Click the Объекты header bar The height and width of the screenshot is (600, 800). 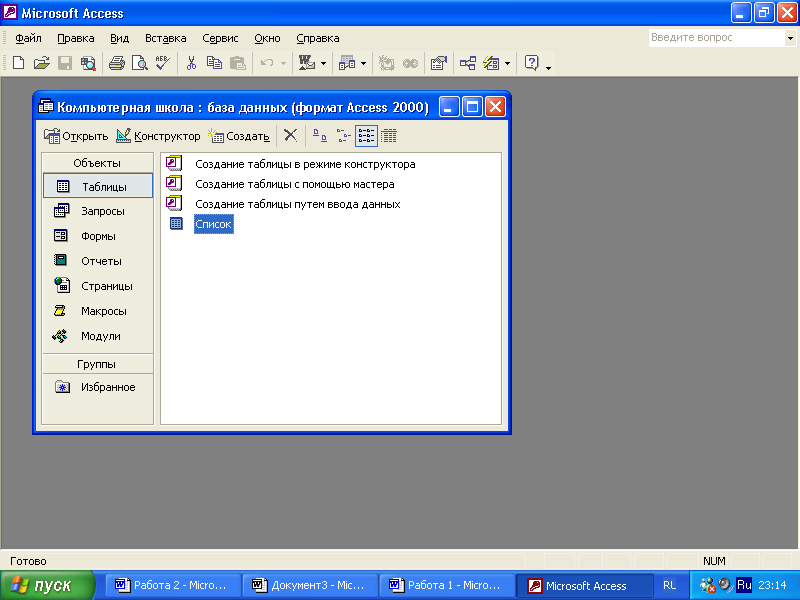tap(97, 163)
